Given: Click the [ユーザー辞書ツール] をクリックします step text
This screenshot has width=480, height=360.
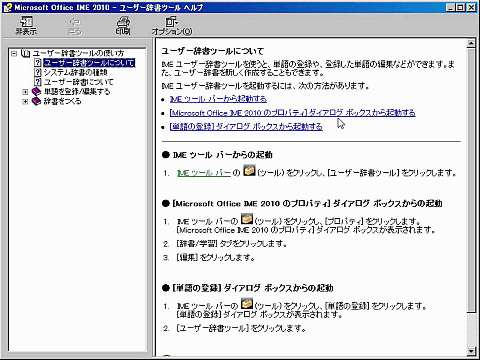Looking at the screenshot, I should tap(241, 329).
